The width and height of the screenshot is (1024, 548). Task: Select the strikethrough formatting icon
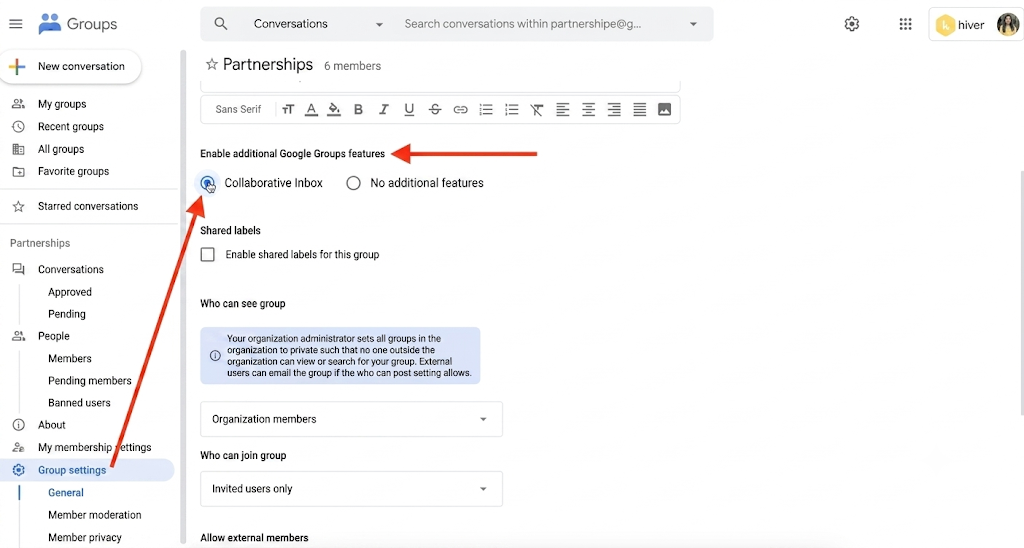point(435,110)
